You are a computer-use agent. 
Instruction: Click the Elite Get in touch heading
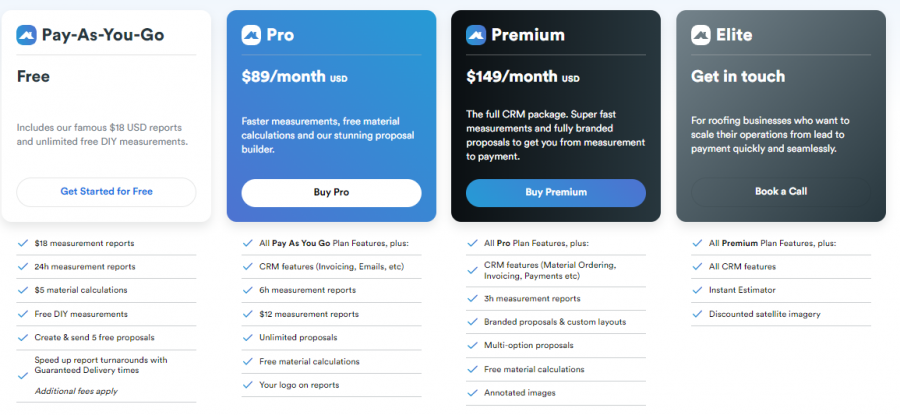point(738,76)
